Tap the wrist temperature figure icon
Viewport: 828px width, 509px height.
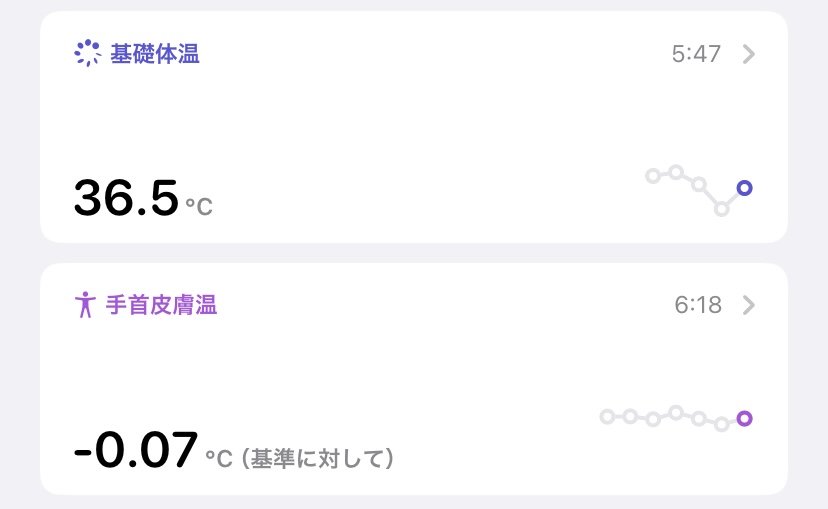[85, 305]
